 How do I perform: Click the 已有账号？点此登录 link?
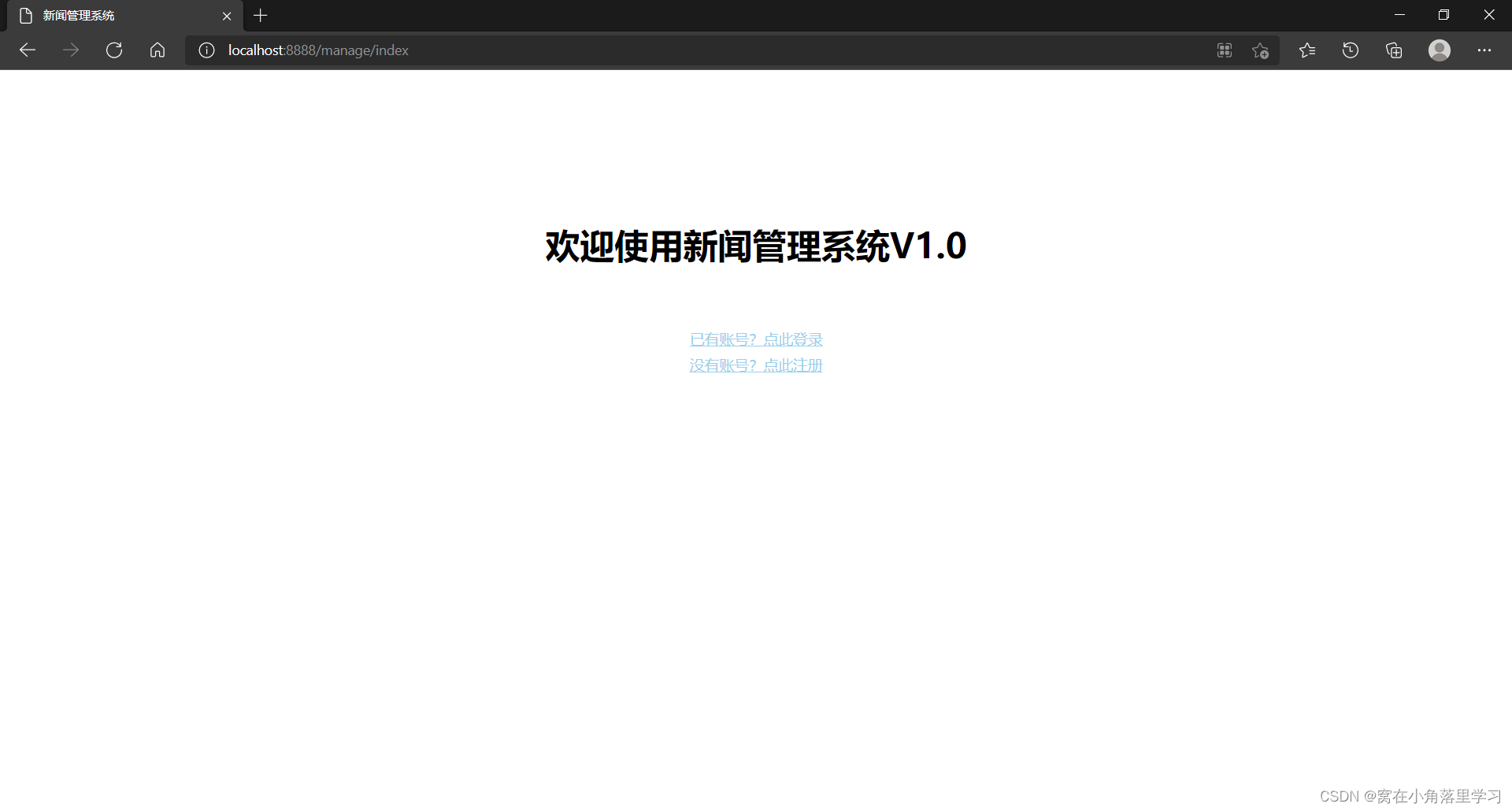tap(756, 339)
